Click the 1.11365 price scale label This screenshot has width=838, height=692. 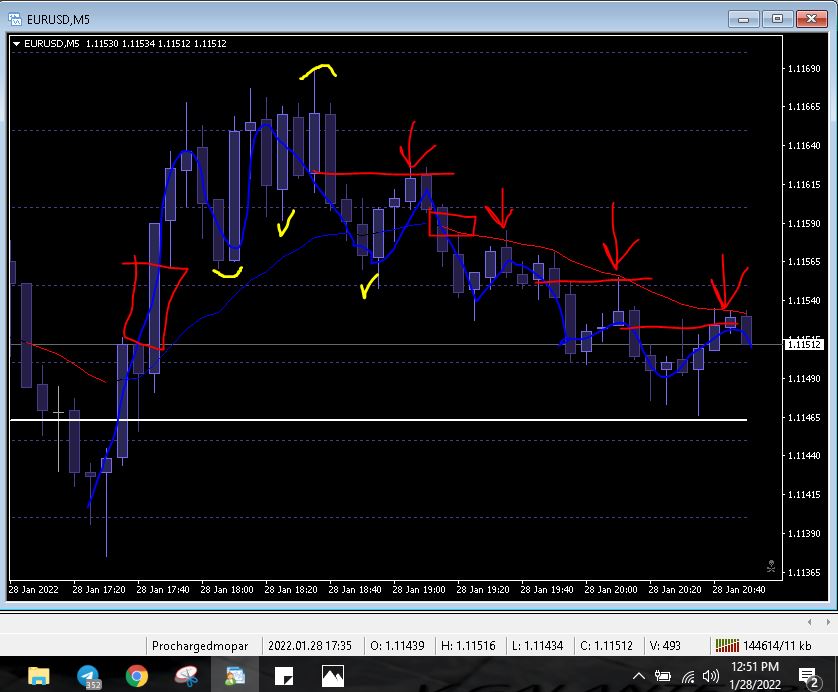tap(804, 572)
